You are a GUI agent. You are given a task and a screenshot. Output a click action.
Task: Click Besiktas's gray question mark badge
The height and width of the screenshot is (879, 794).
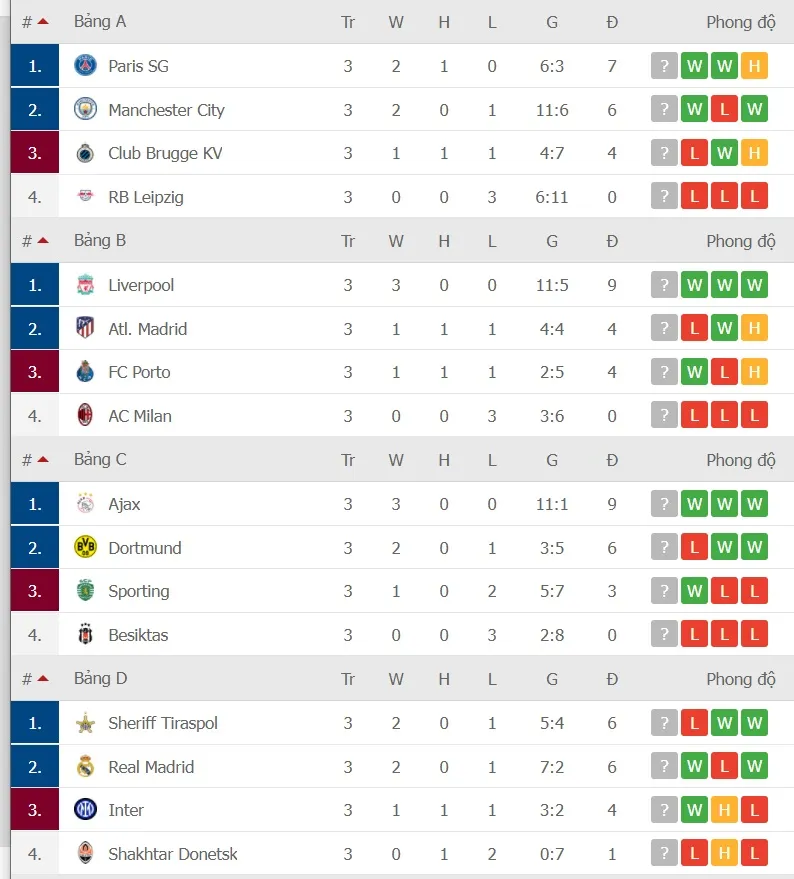pyautogui.click(x=664, y=635)
